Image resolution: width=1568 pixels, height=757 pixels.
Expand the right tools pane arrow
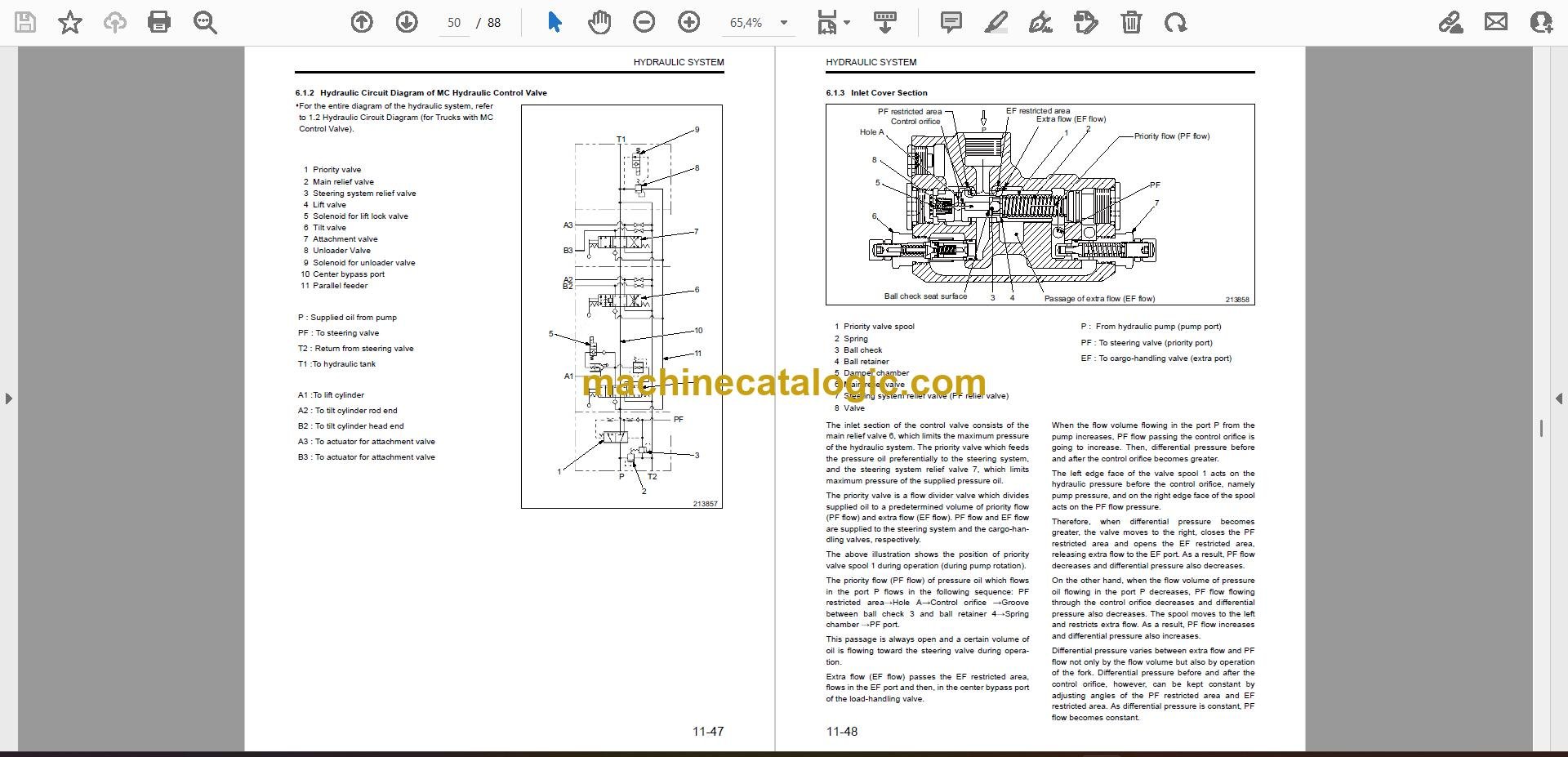pos(1558,399)
